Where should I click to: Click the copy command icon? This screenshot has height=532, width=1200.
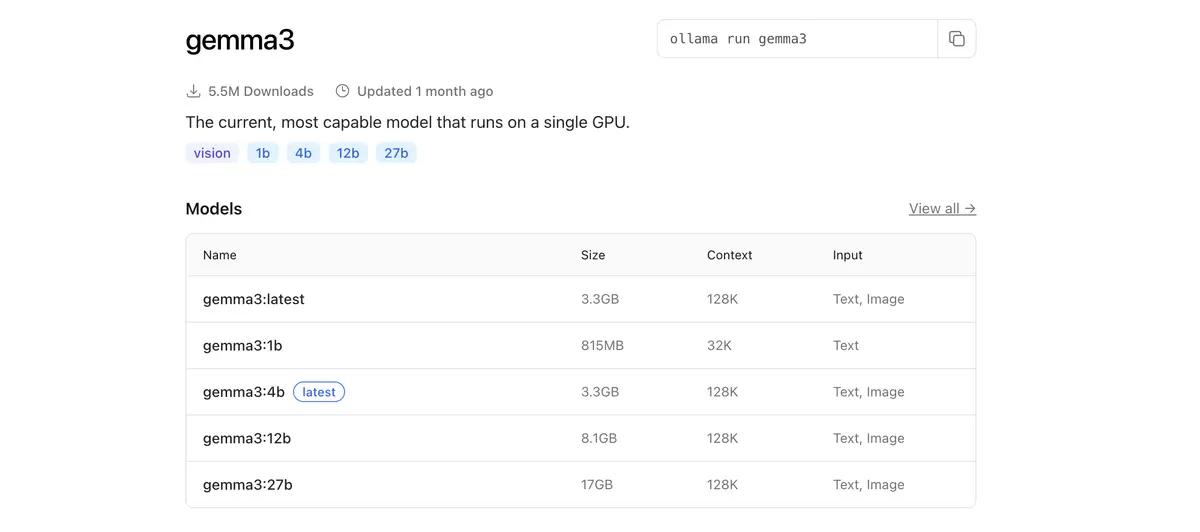point(956,39)
